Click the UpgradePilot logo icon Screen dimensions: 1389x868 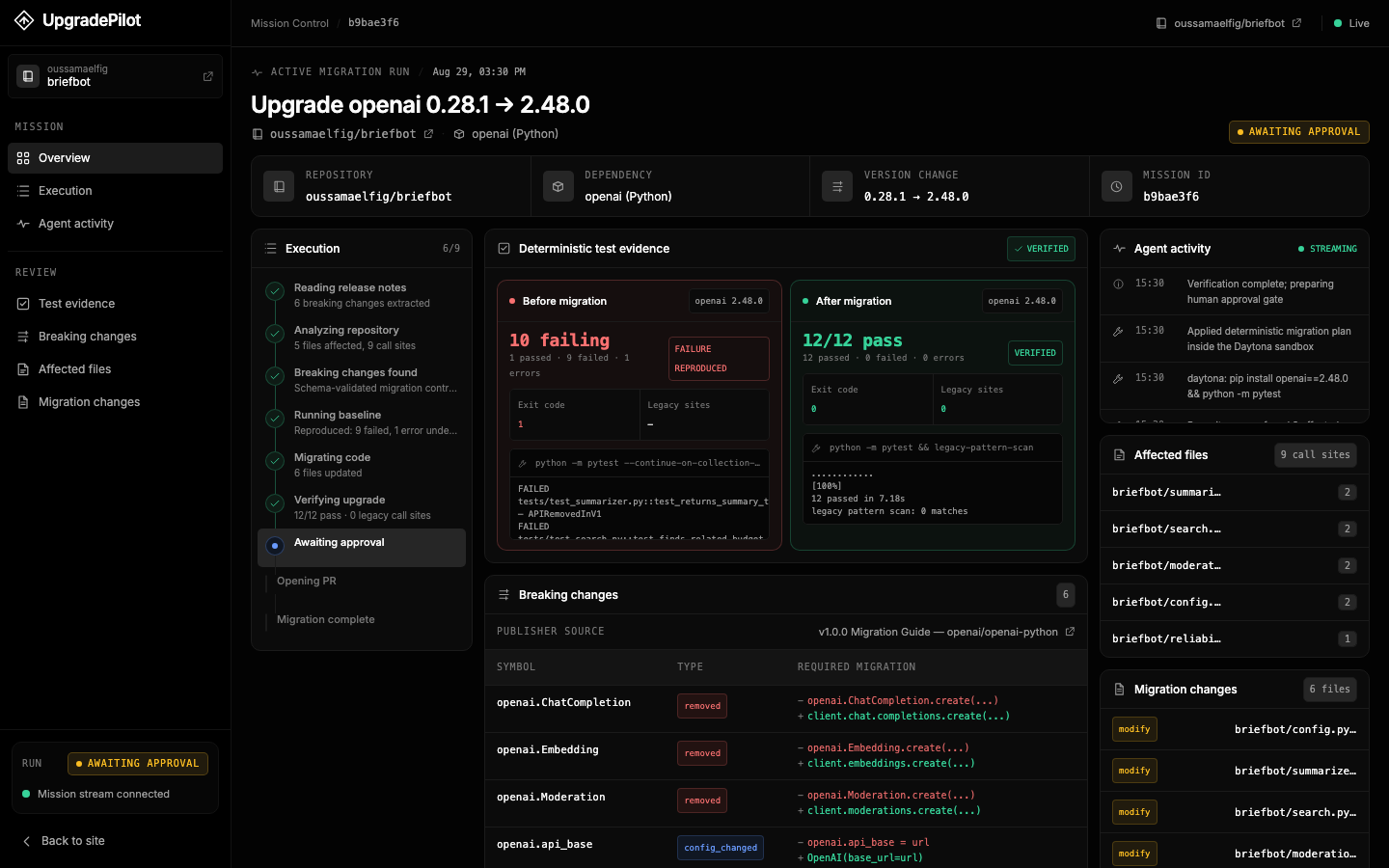[x=24, y=20]
